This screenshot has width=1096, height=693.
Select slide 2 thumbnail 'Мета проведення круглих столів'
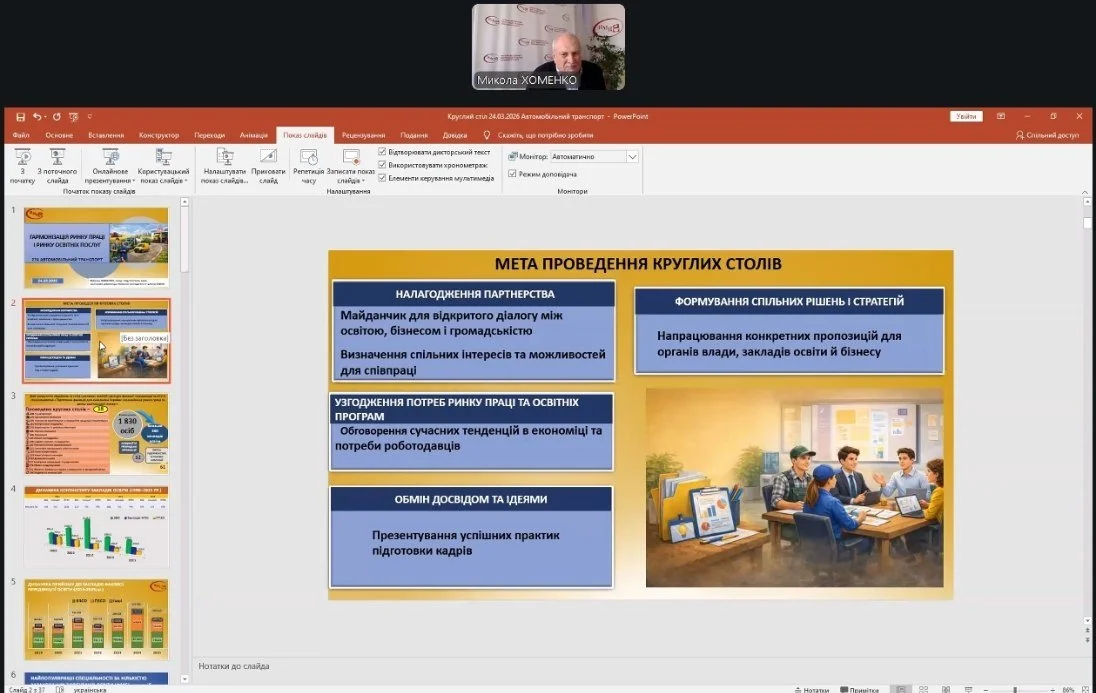coord(96,341)
